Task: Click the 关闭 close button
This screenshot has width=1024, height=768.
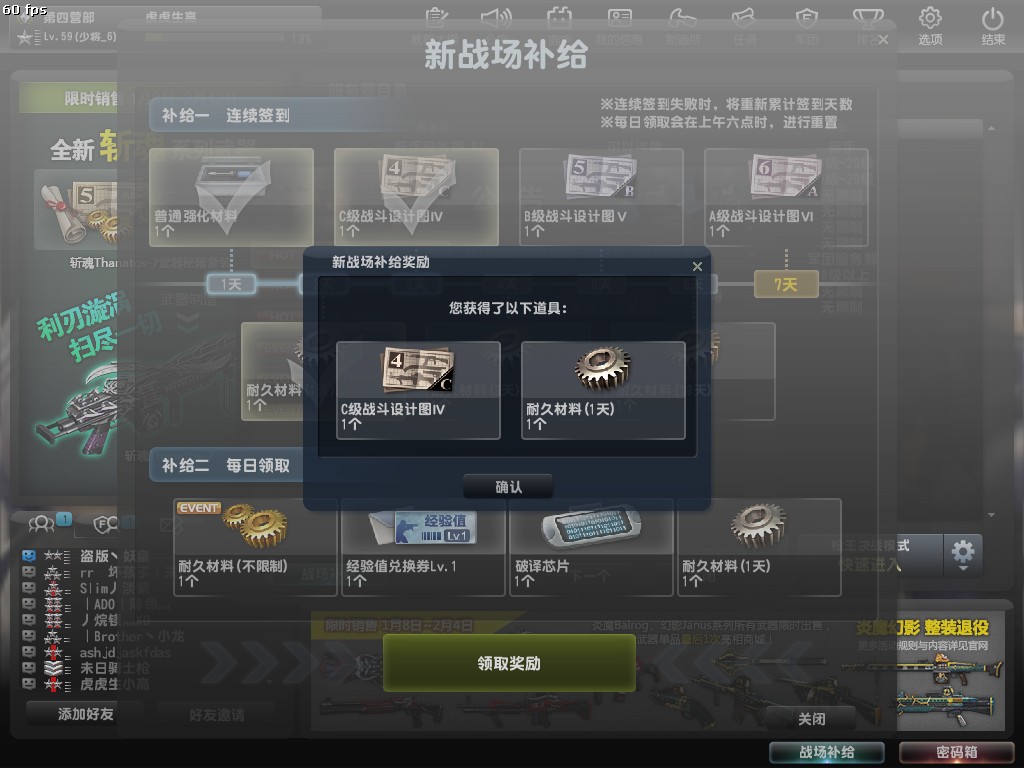Action: (x=811, y=719)
